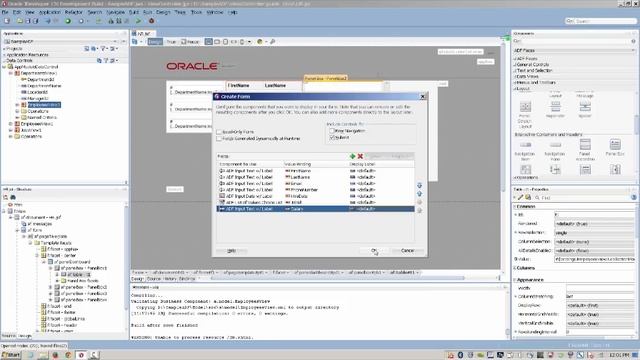Click the Save toolbar icon
This screenshot has height=360, width=640.
[28, 21]
